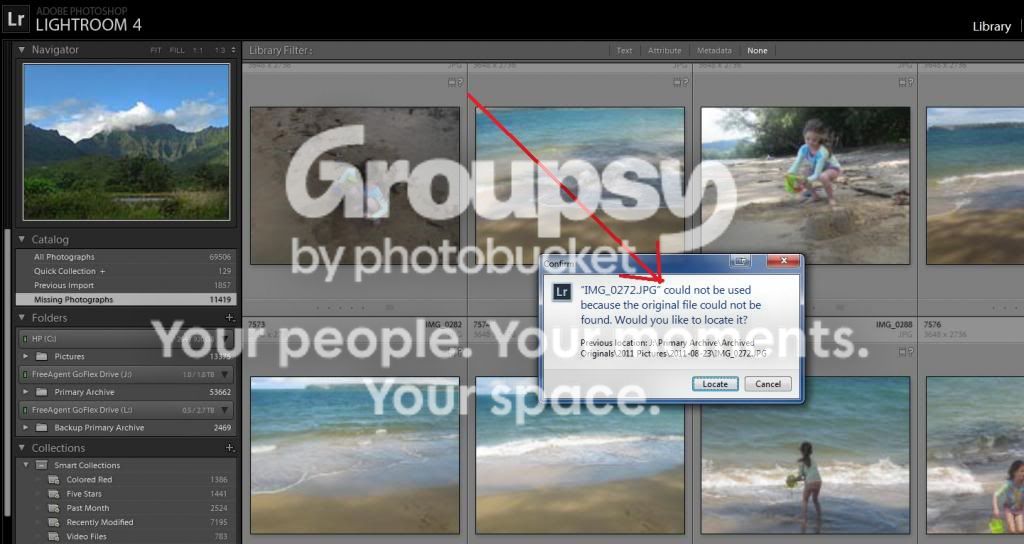Collapse the Collections panel
Viewport: 1024px width, 544px height.
[x=22, y=448]
